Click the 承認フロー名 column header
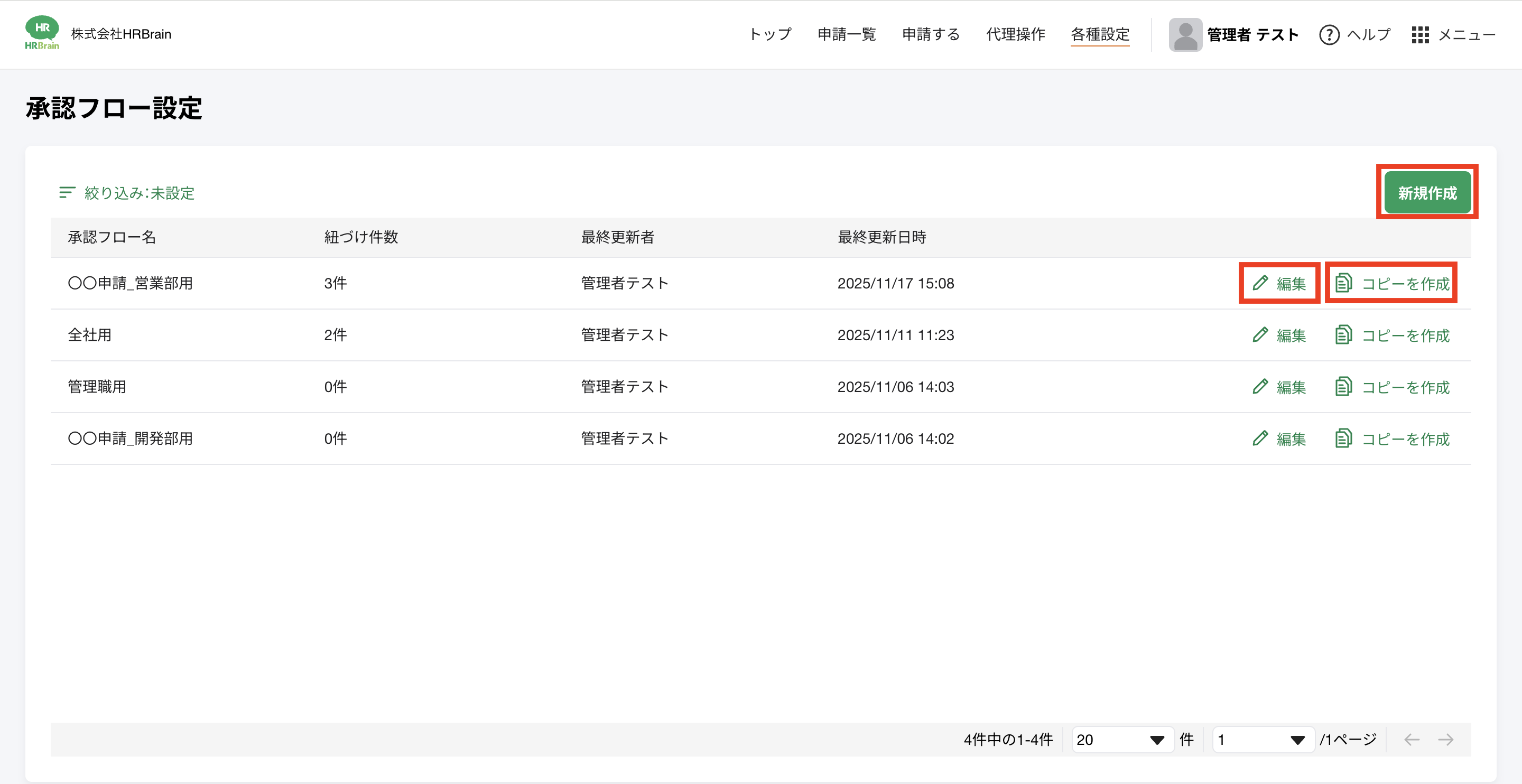This screenshot has height=784, width=1522. pos(112,238)
